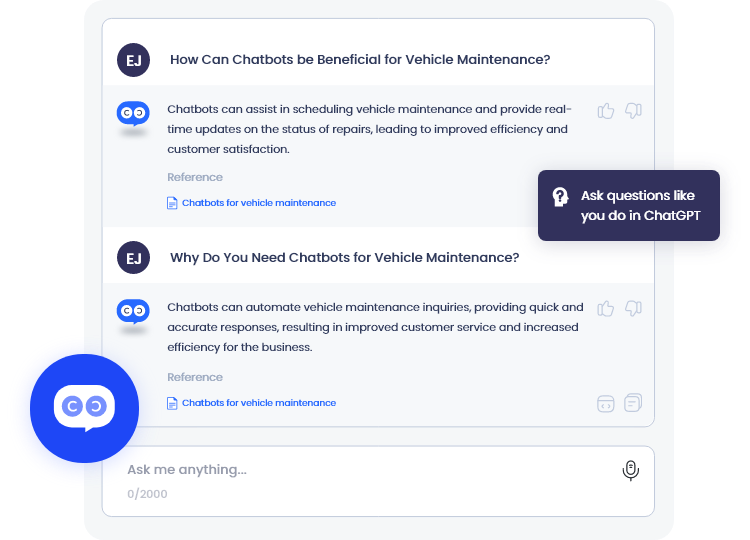Click thumbs up on the first chatbot answer
The width and height of the screenshot is (750, 540).
606,110
